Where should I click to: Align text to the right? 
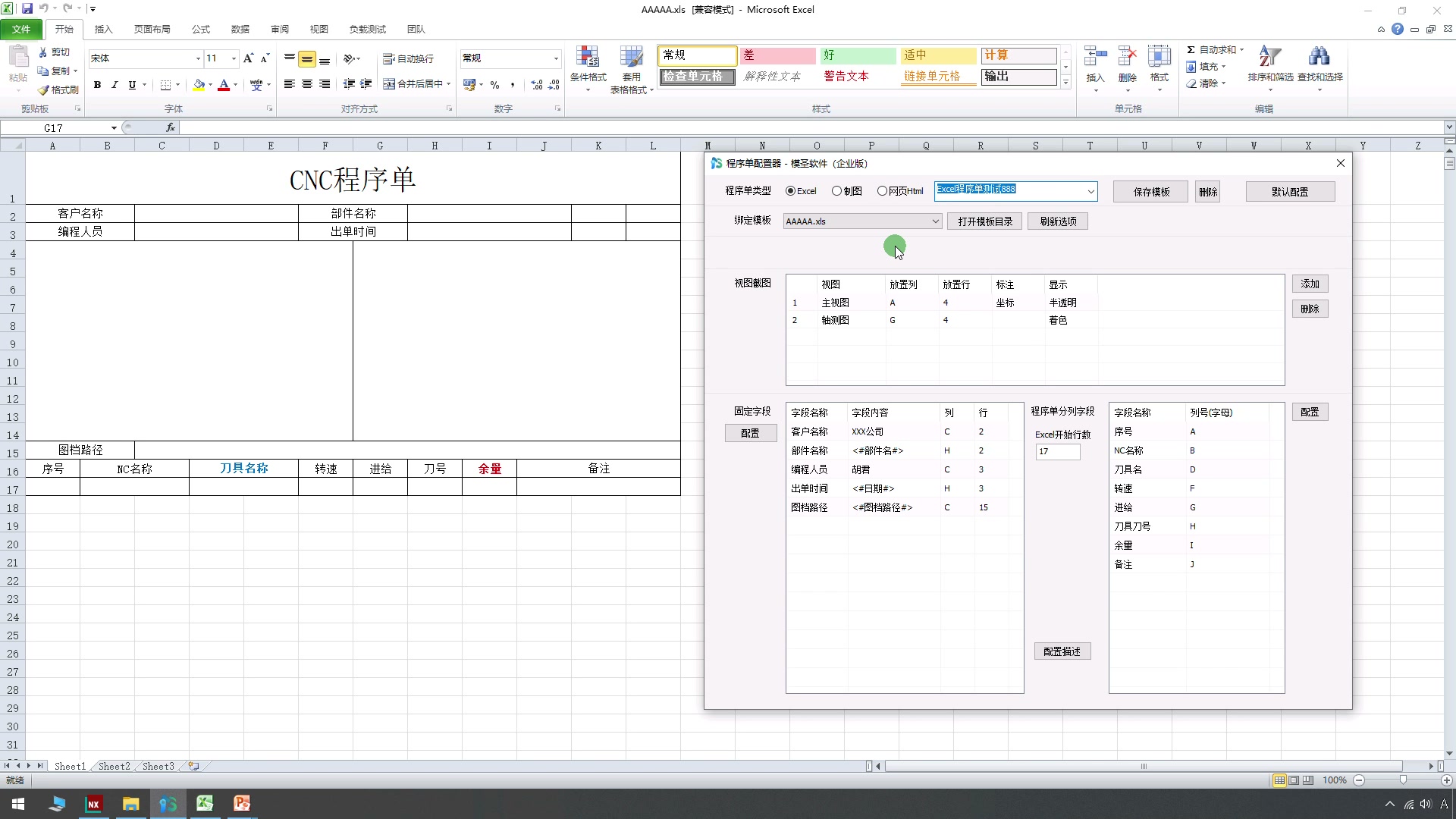(x=325, y=84)
